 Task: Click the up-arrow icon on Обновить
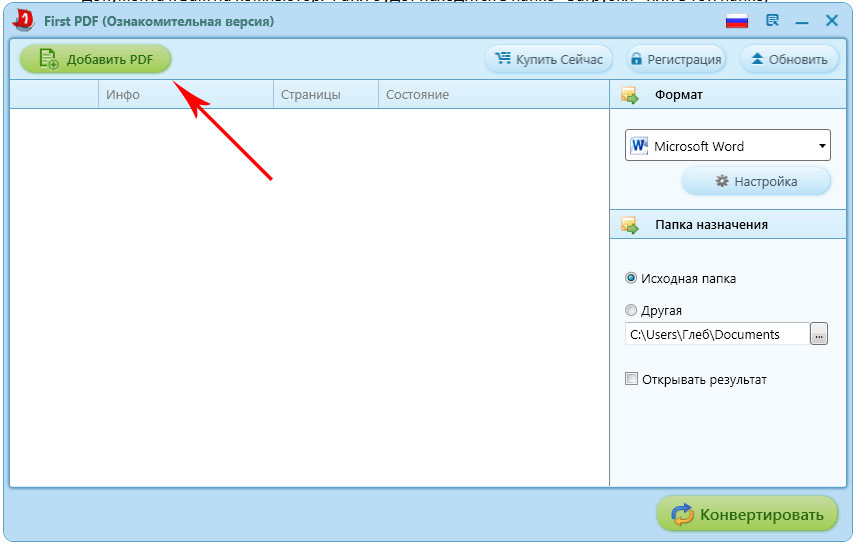pos(757,59)
